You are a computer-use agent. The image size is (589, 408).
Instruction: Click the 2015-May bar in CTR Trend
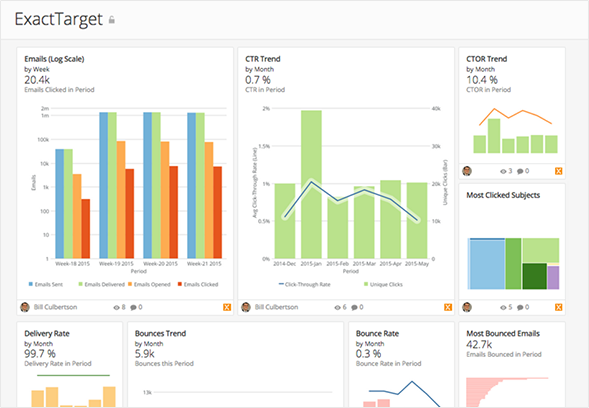pyautogui.click(x=417, y=221)
